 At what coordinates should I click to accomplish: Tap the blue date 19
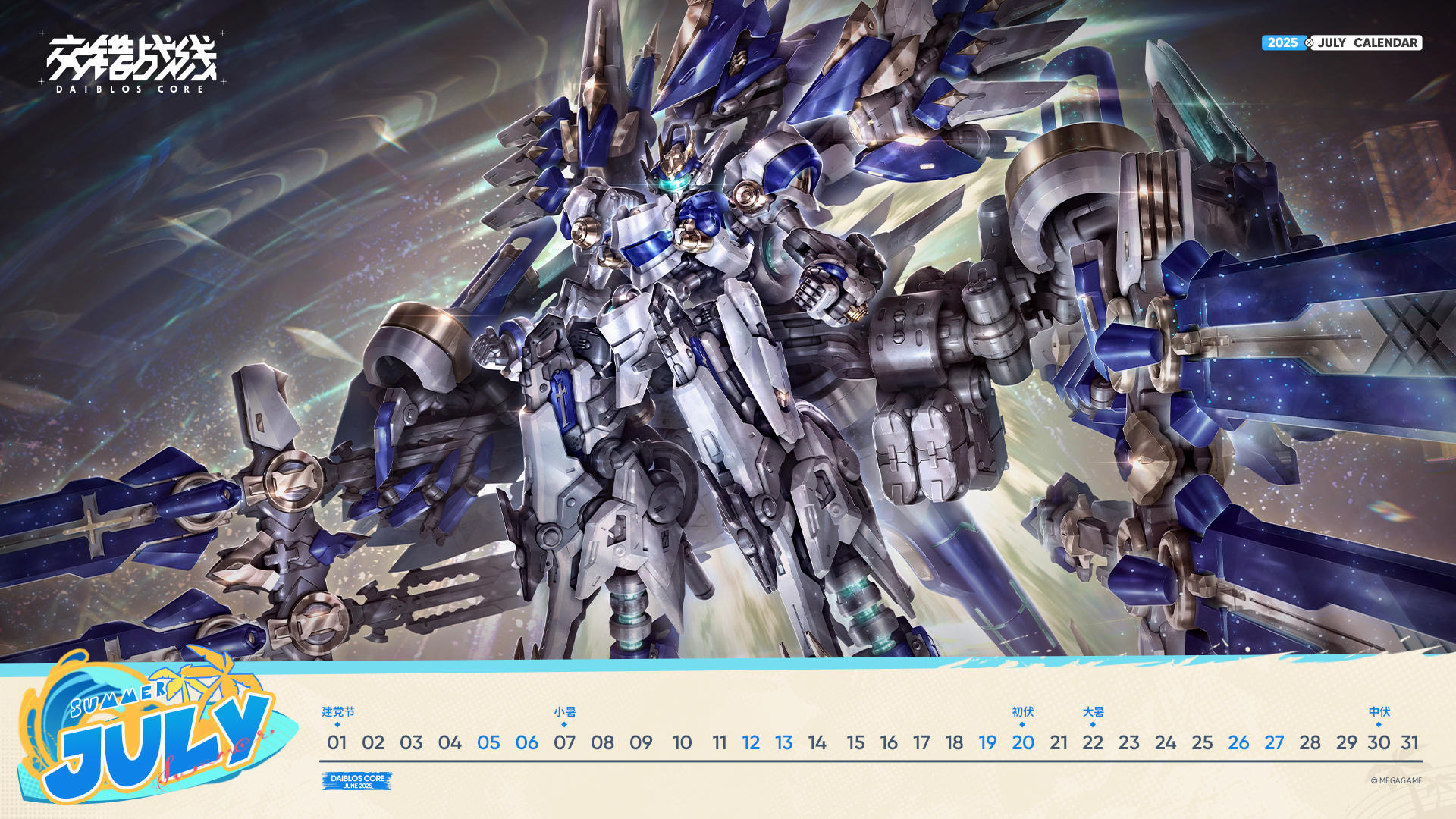987,742
